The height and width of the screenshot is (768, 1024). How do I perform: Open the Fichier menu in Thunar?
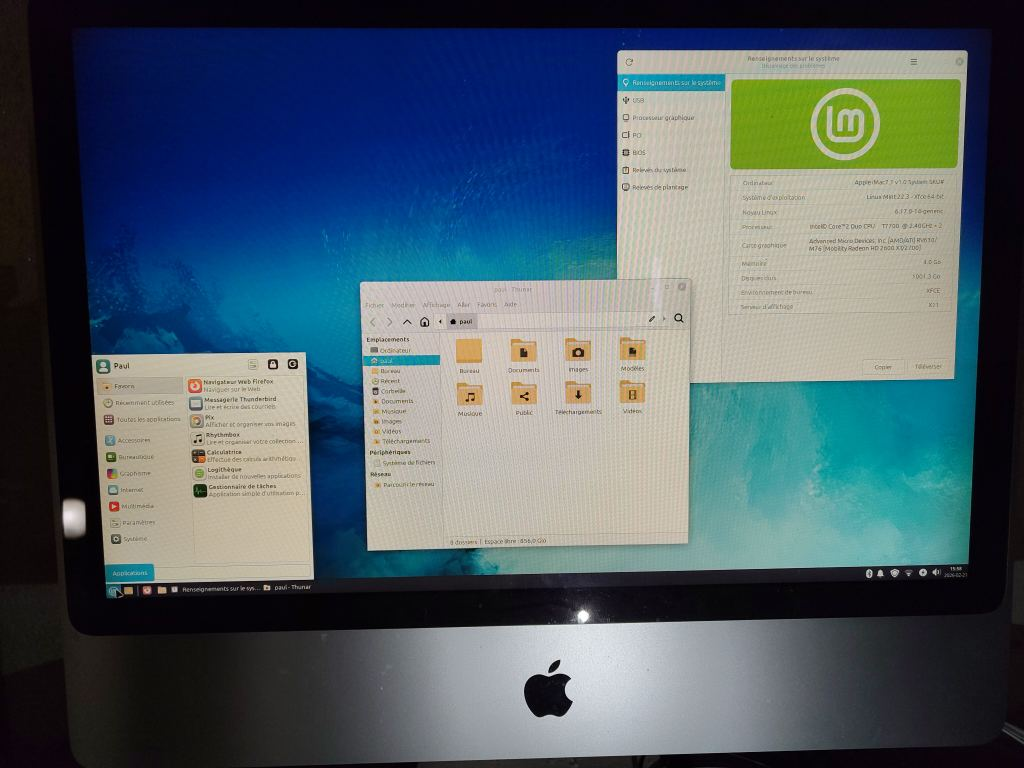click(x=374, y=305)
